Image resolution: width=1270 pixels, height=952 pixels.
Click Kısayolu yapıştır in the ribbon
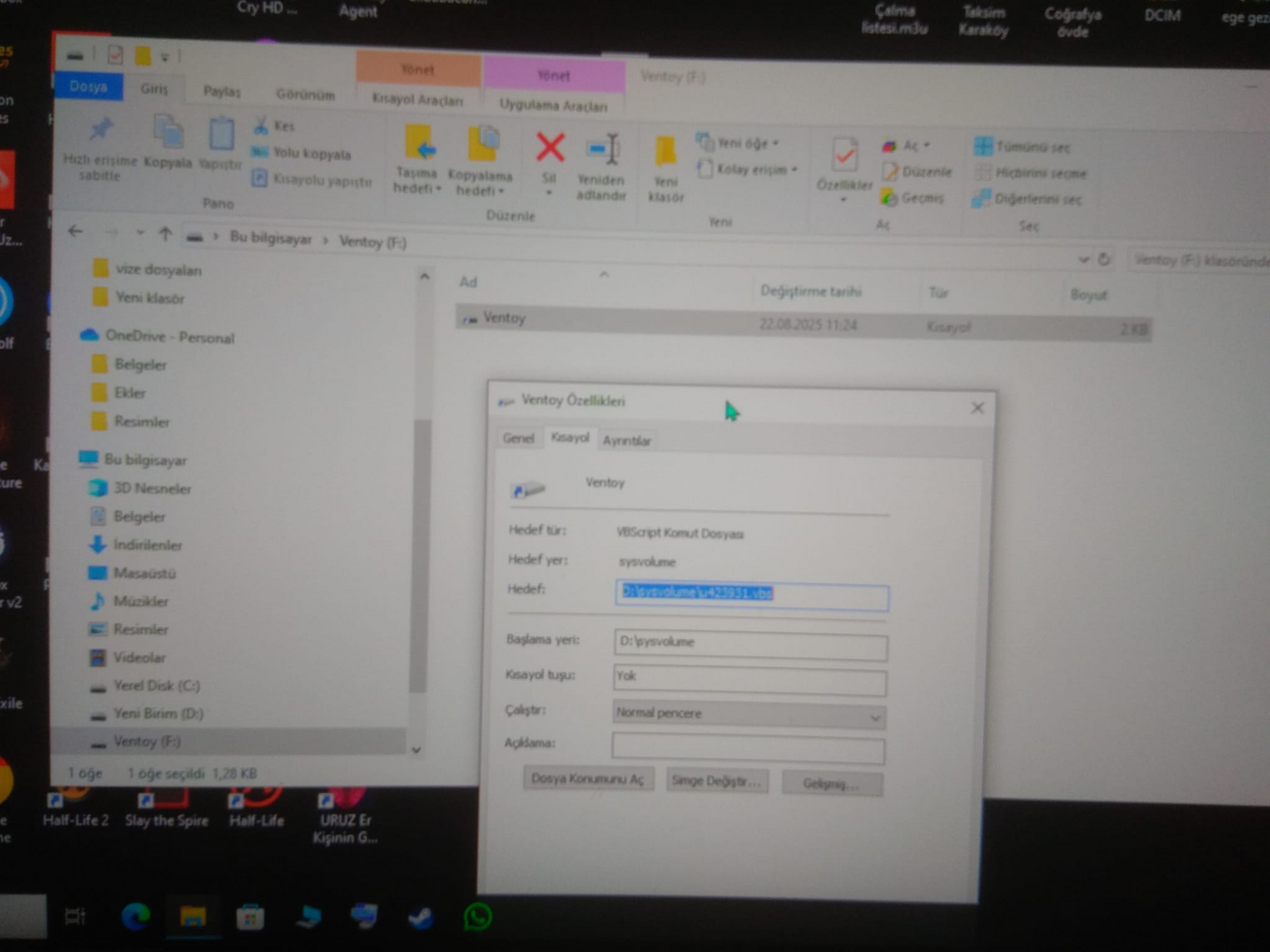pos(311,180)
